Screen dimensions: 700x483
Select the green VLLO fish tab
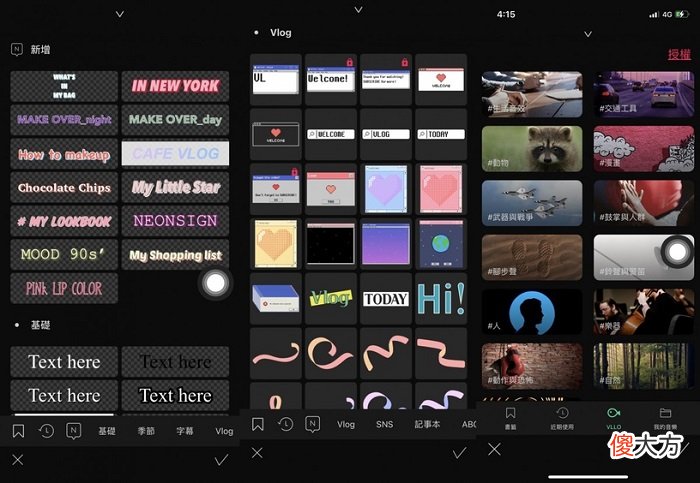coord(614,418)
